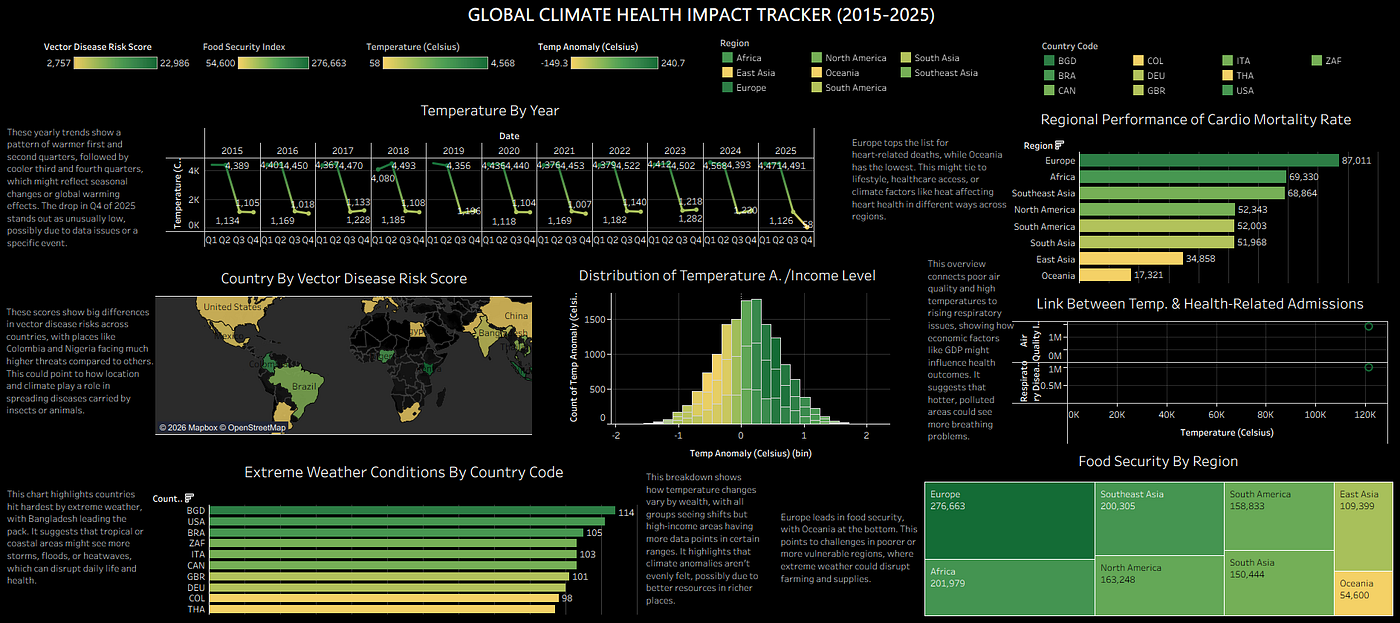Click the Air Quality scatter point
The height and width of the screenshot is (623, 1400).
(x=1368, y=327)
